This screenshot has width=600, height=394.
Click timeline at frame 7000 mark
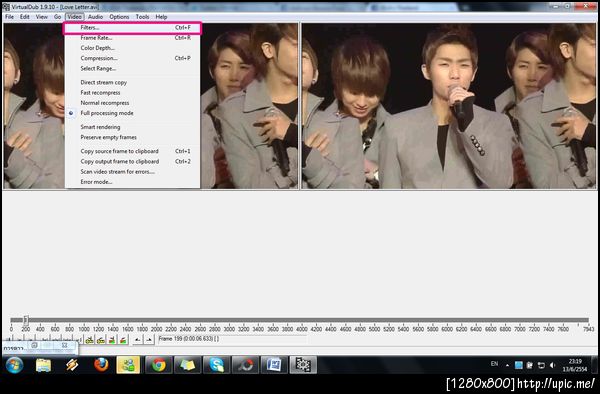519,329
